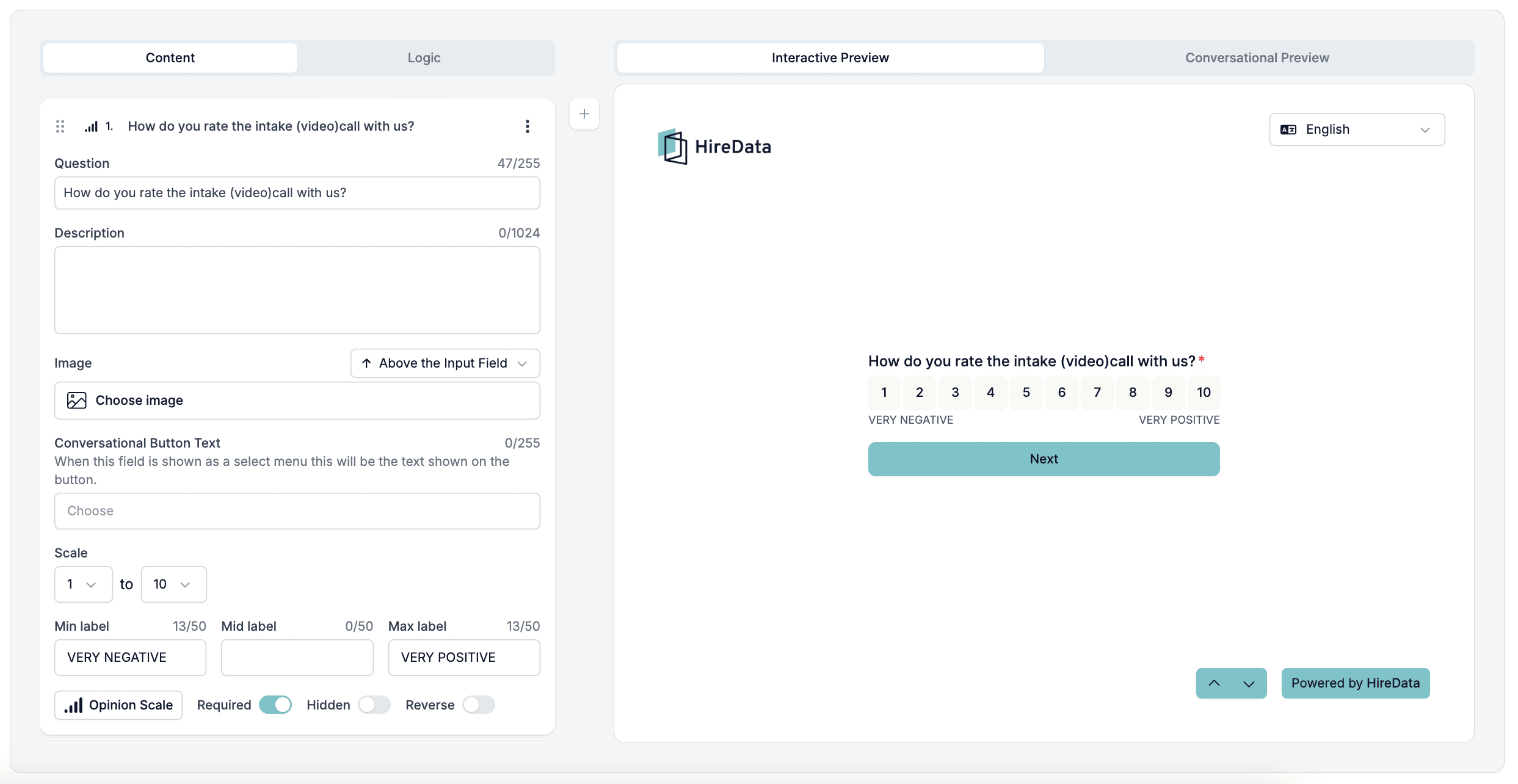Enable the Hidden toggle
This screenshot has width=1518, height=784.
pyautogui.click(x=374, y=705)
